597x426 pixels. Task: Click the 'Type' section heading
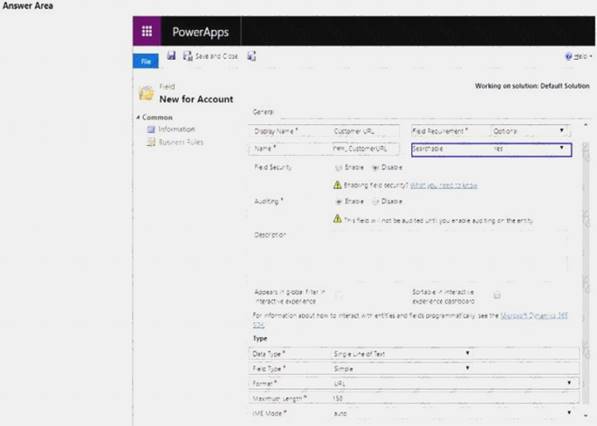[260, 338]
